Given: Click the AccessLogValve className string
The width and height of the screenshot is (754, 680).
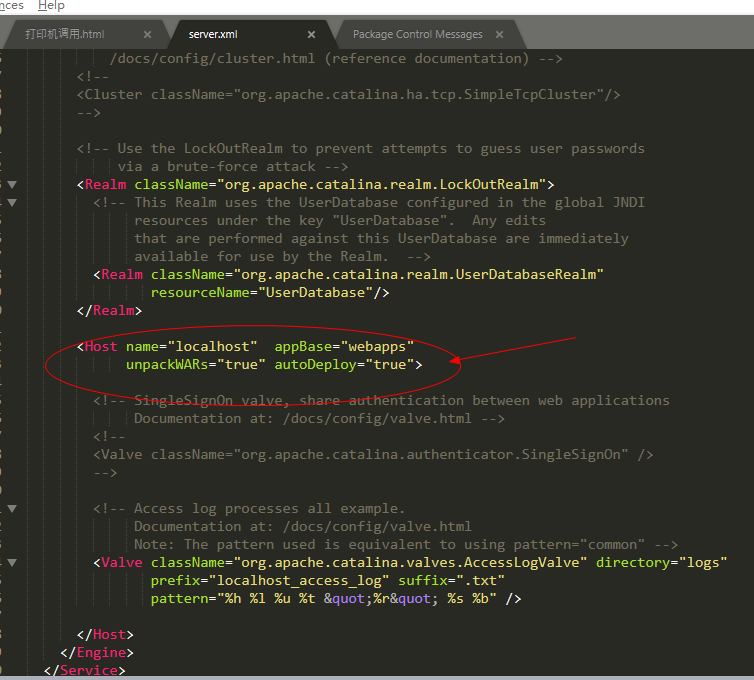Looking at the screenshot, I should (x=410, y=563).
